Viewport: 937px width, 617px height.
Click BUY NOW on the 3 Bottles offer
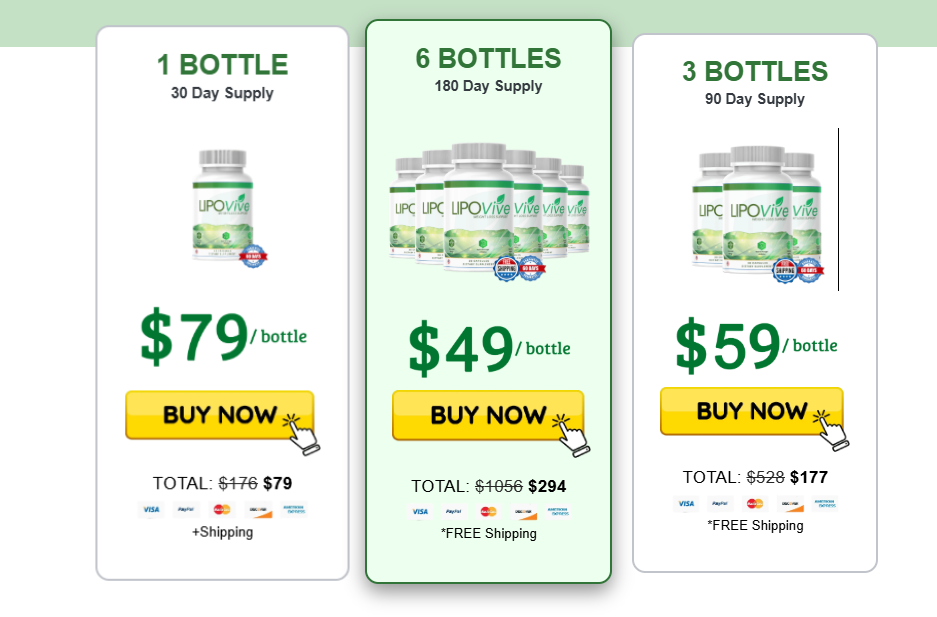click(x=753, y=411)
